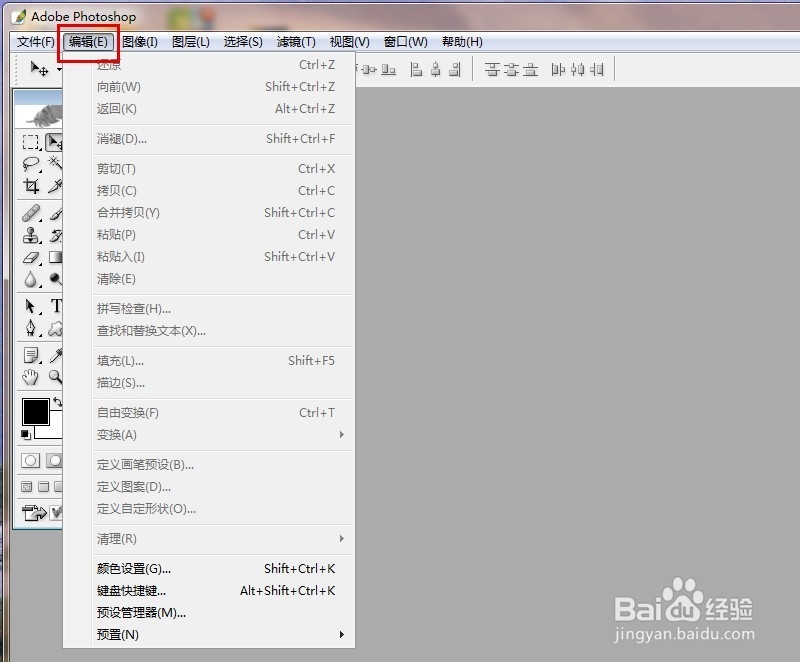The width and height of the screenshot is (800, 662).
Task: Open the 文件(F) menu
Action: click(x=36, y=42)
